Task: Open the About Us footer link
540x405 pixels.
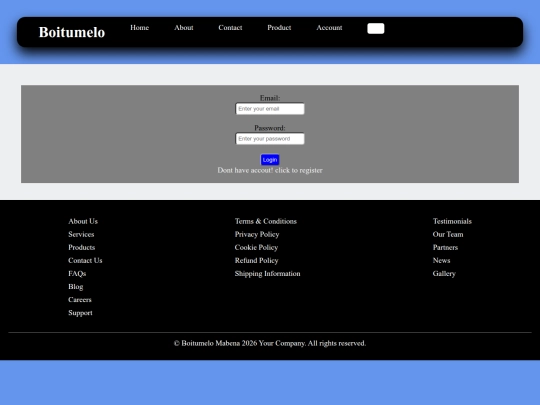Action: (x=83, y=221)
